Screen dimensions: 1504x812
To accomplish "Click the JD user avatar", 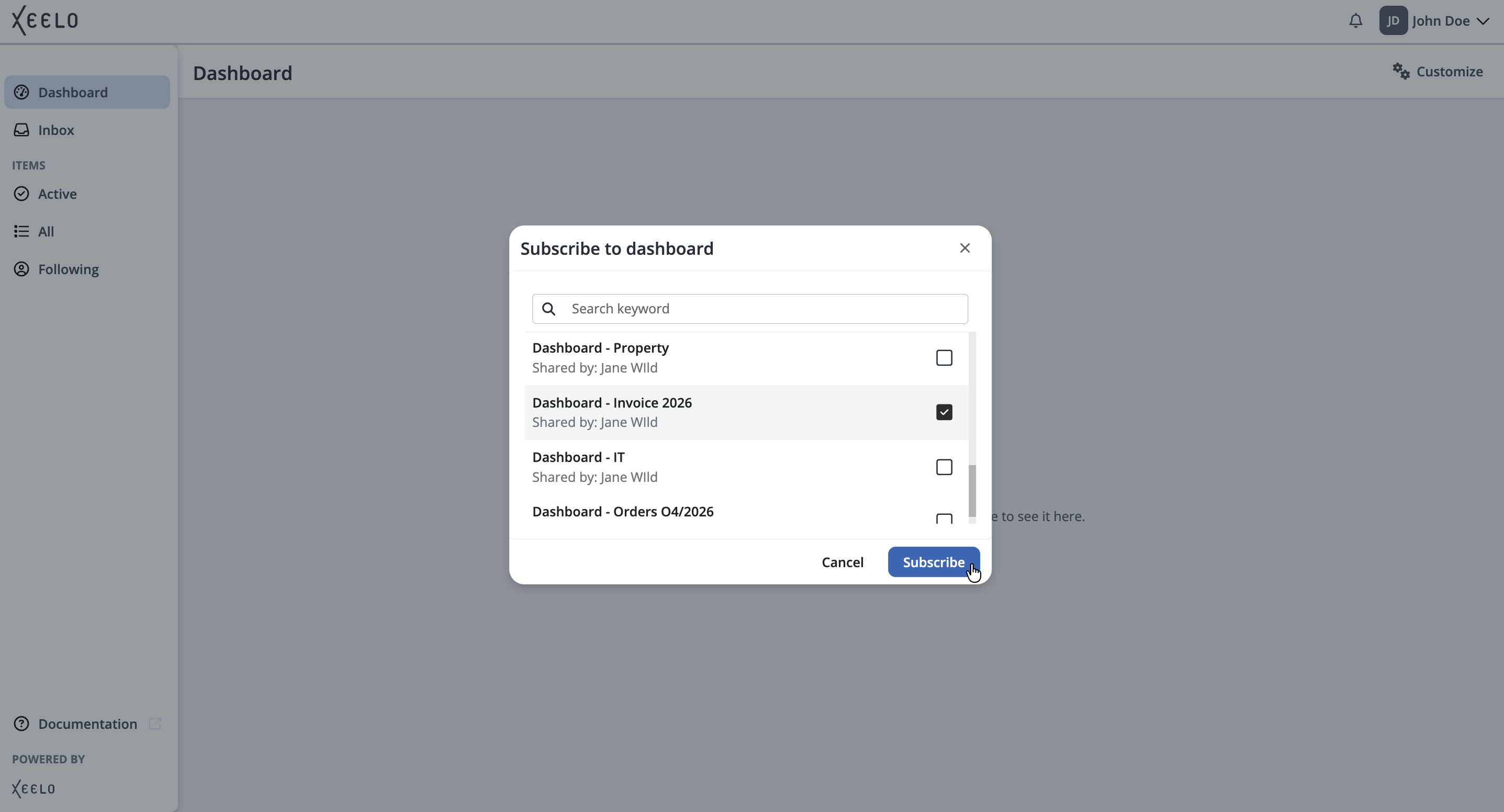I will click(1393, 21).
